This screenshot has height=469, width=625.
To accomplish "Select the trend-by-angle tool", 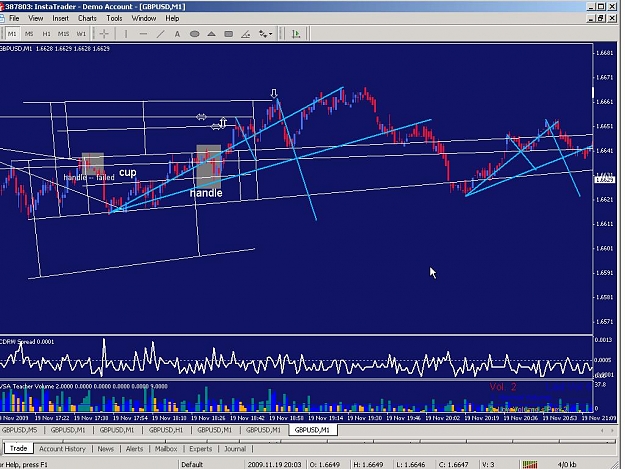I will point(246,34).
